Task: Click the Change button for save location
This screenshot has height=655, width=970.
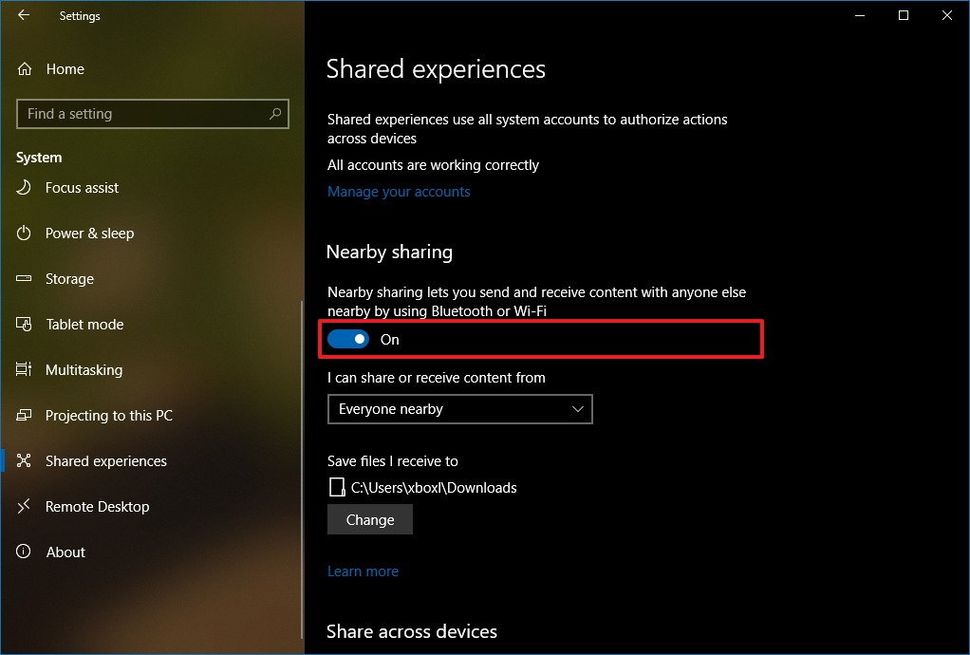Action: pos(369,519)
